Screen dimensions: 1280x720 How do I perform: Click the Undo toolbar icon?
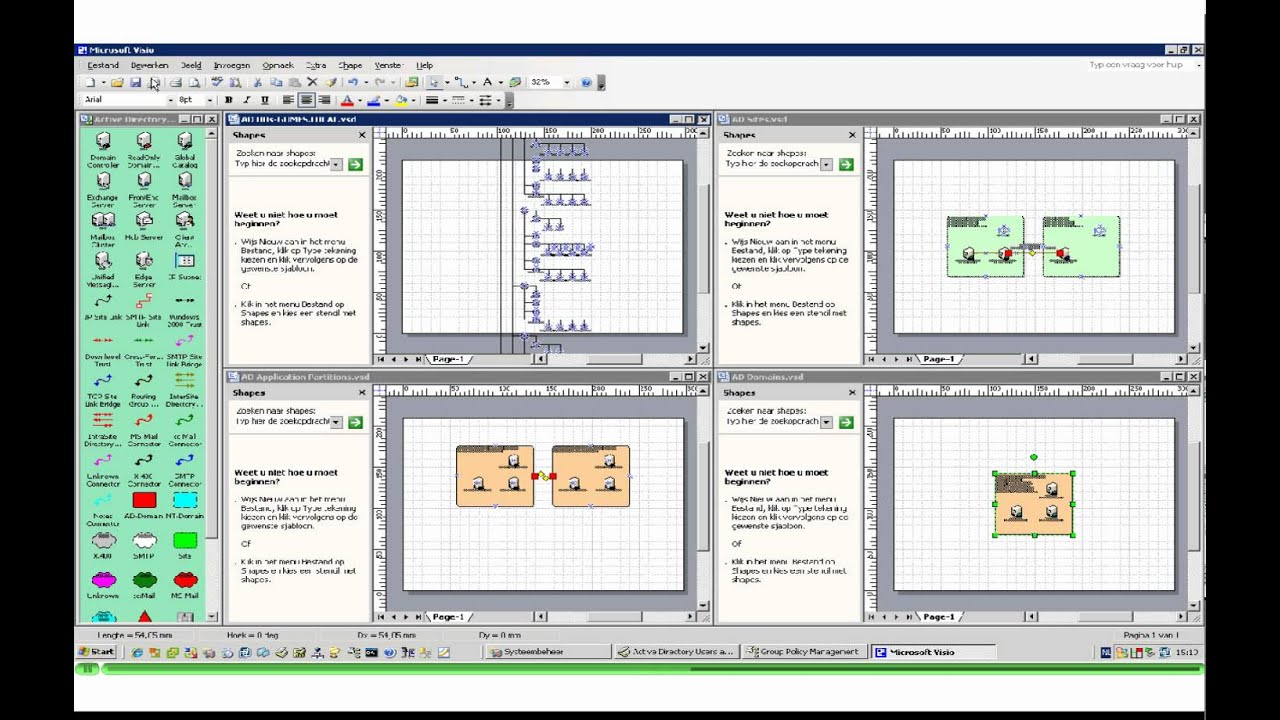[x=352, y=82]
